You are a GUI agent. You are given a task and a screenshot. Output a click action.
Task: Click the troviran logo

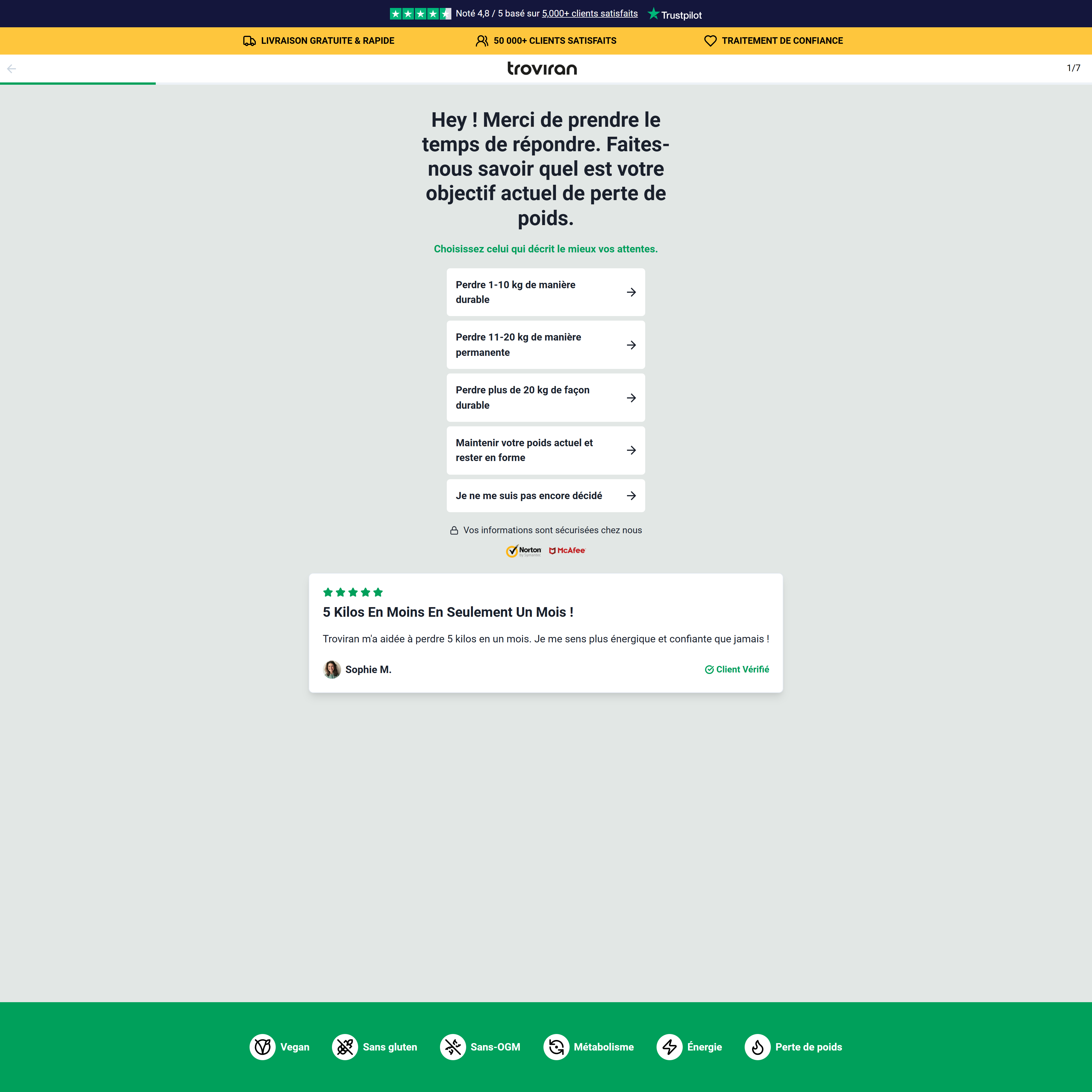(542, 68)
